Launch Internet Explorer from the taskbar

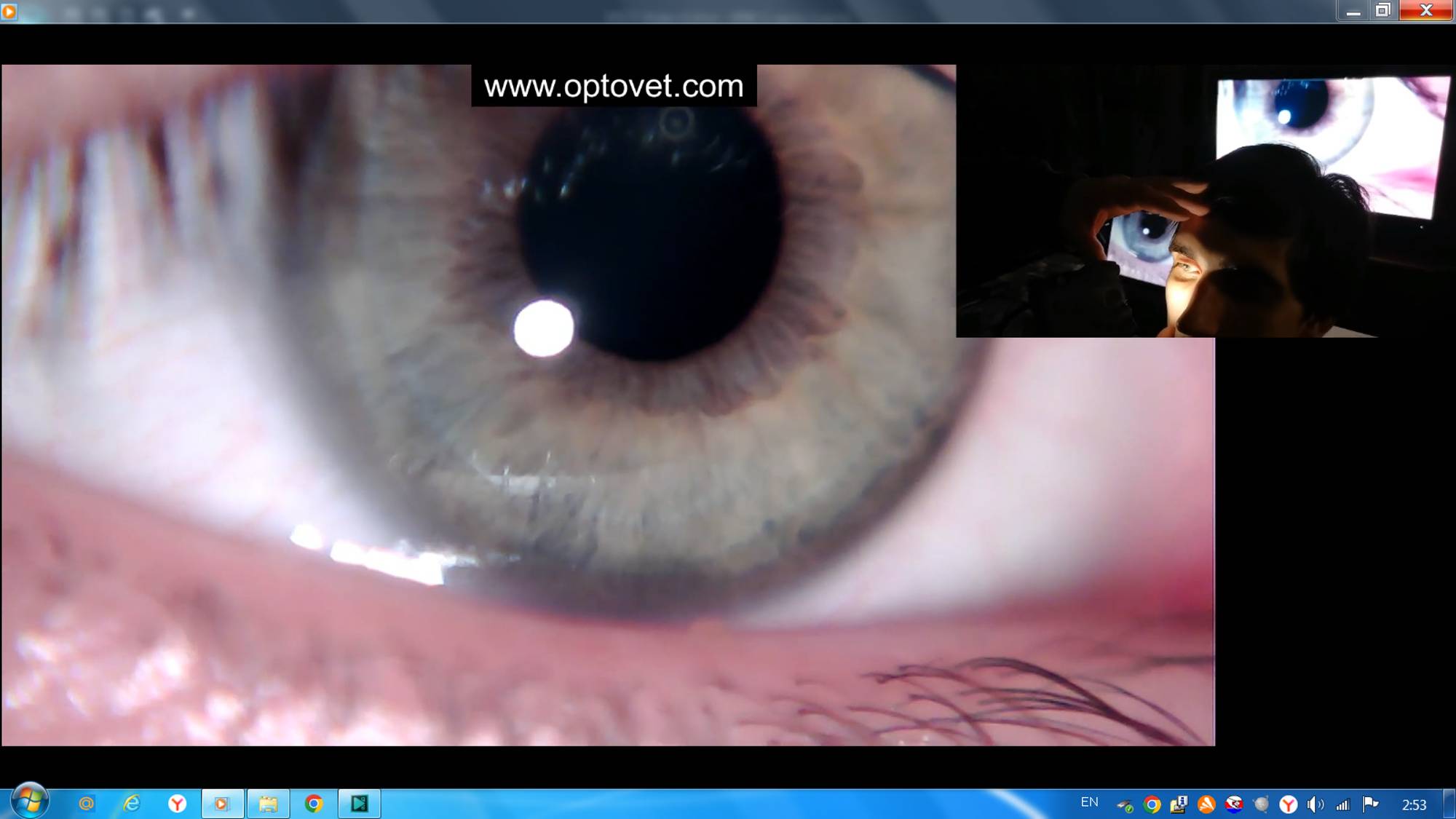tap(132, 804)
